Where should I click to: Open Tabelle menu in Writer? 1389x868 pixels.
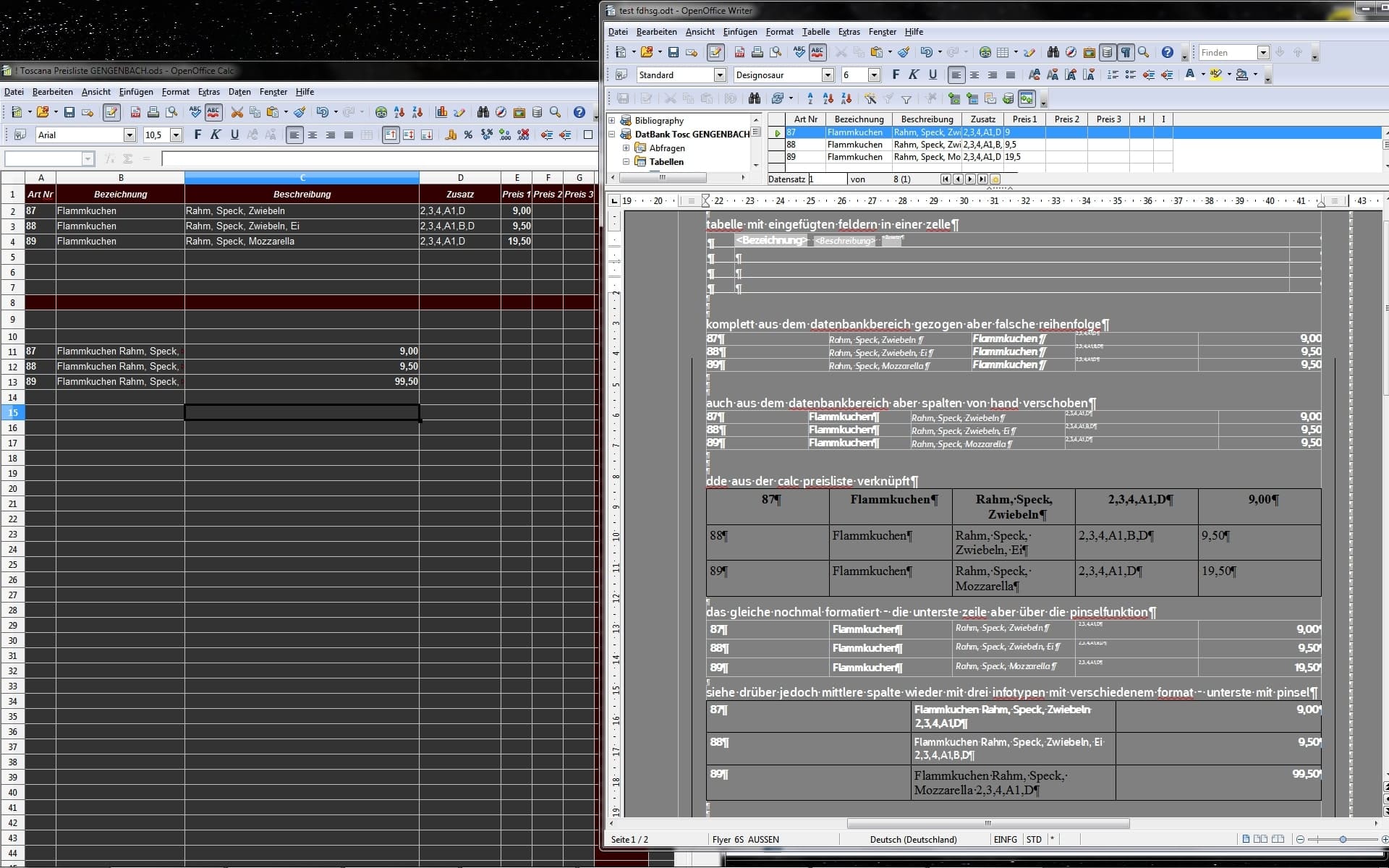pos(815,32)
